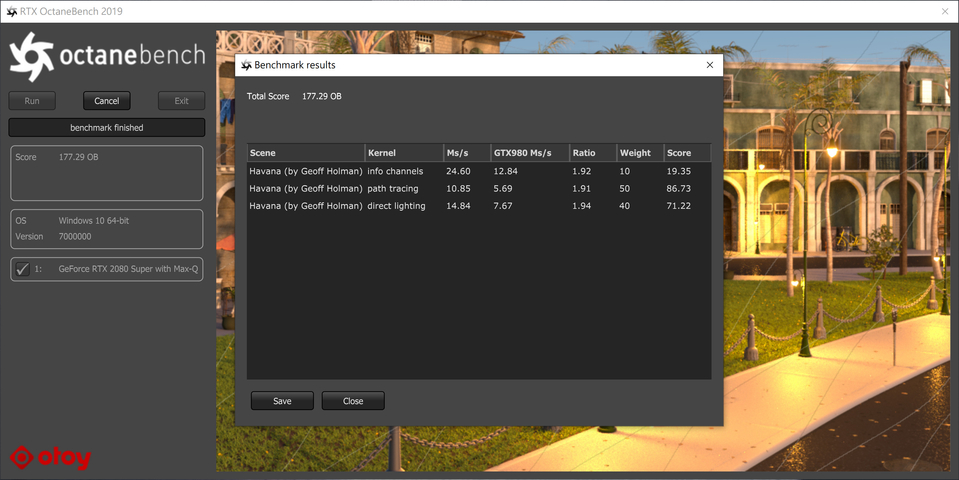The height and width of the screenshot is (480, 959).
Task: Click the Octane icon in Benchmark results title
Action: coord(246,65)
